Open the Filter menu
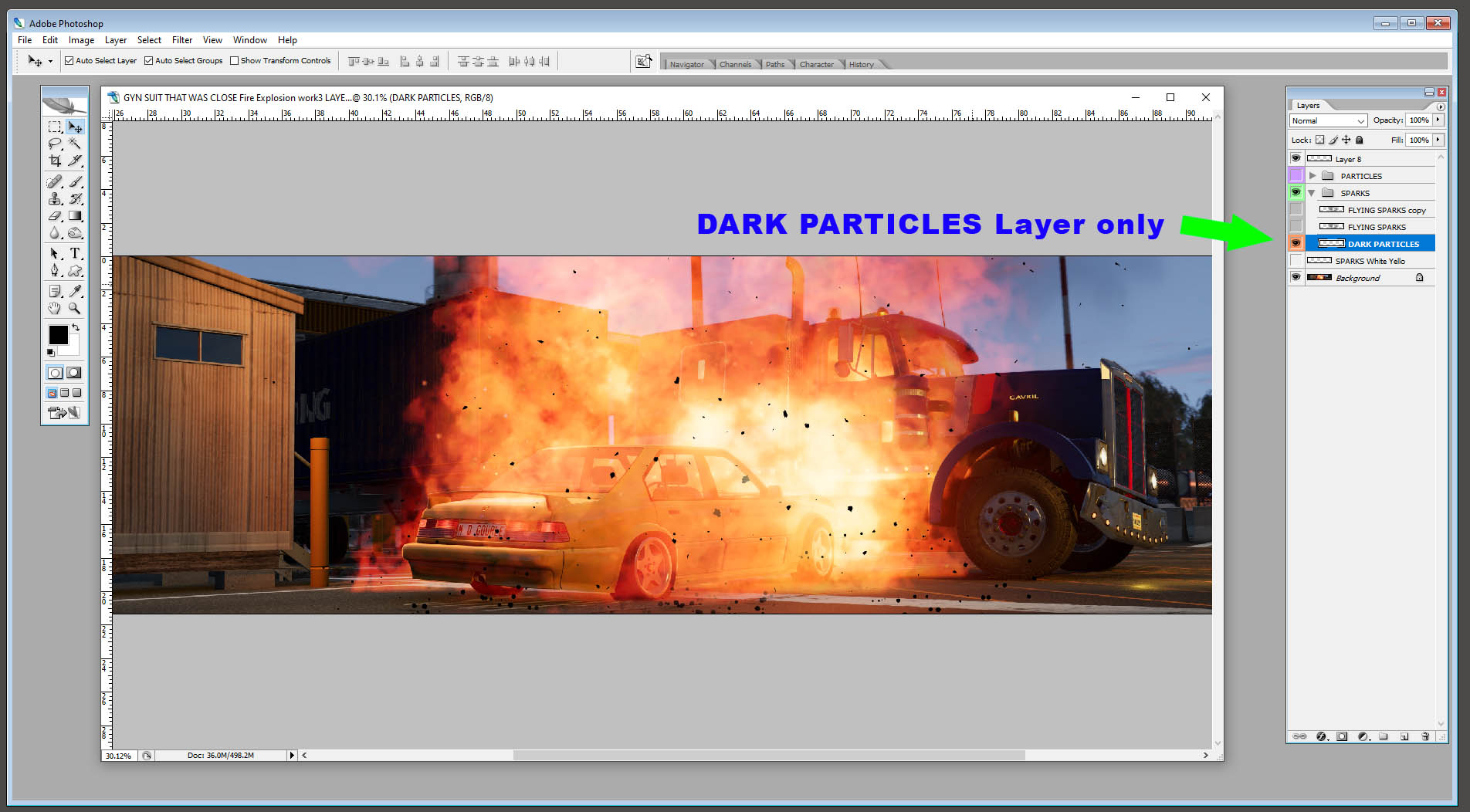 (182, 40)
